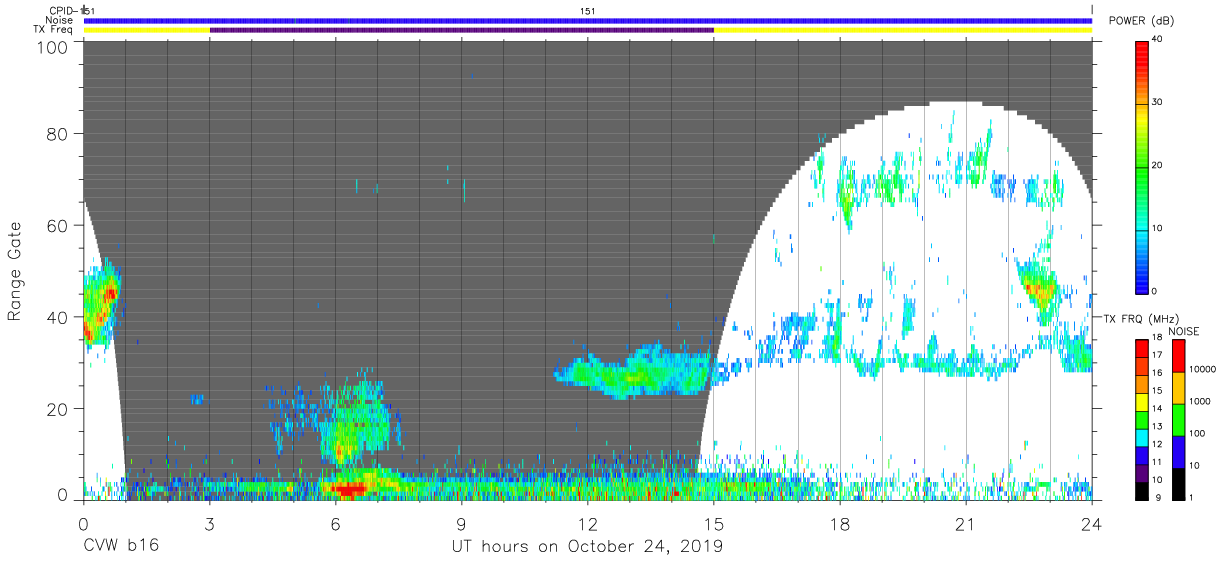Click the "TX Freq" row label

tap(52, 30)
